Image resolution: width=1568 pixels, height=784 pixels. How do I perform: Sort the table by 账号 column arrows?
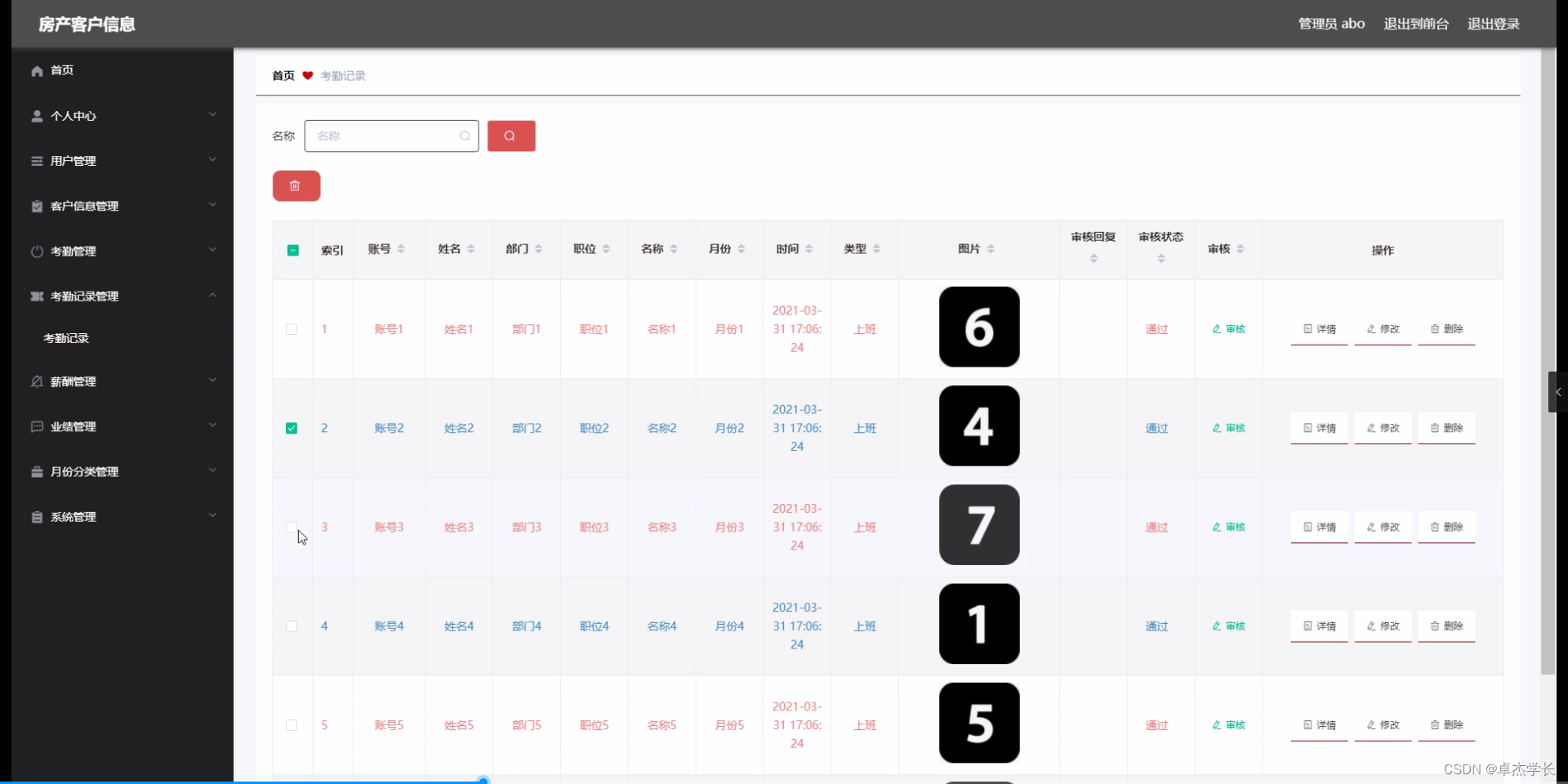pyautogui.click(x=401, y=249)
